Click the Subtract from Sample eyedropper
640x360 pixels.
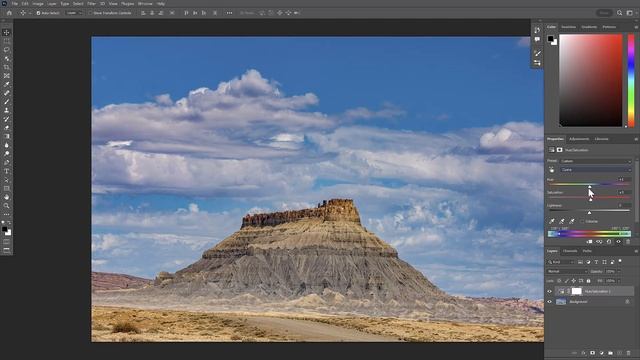coord(572,221)
